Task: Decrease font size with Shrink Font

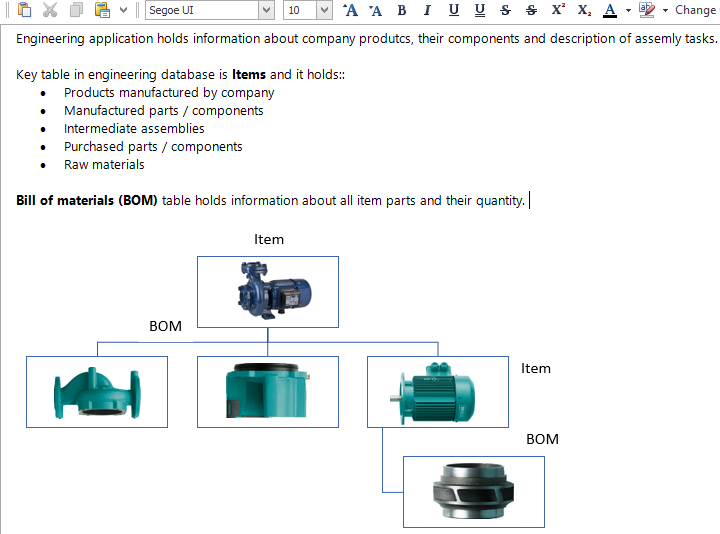Action: tap(375, 10)
